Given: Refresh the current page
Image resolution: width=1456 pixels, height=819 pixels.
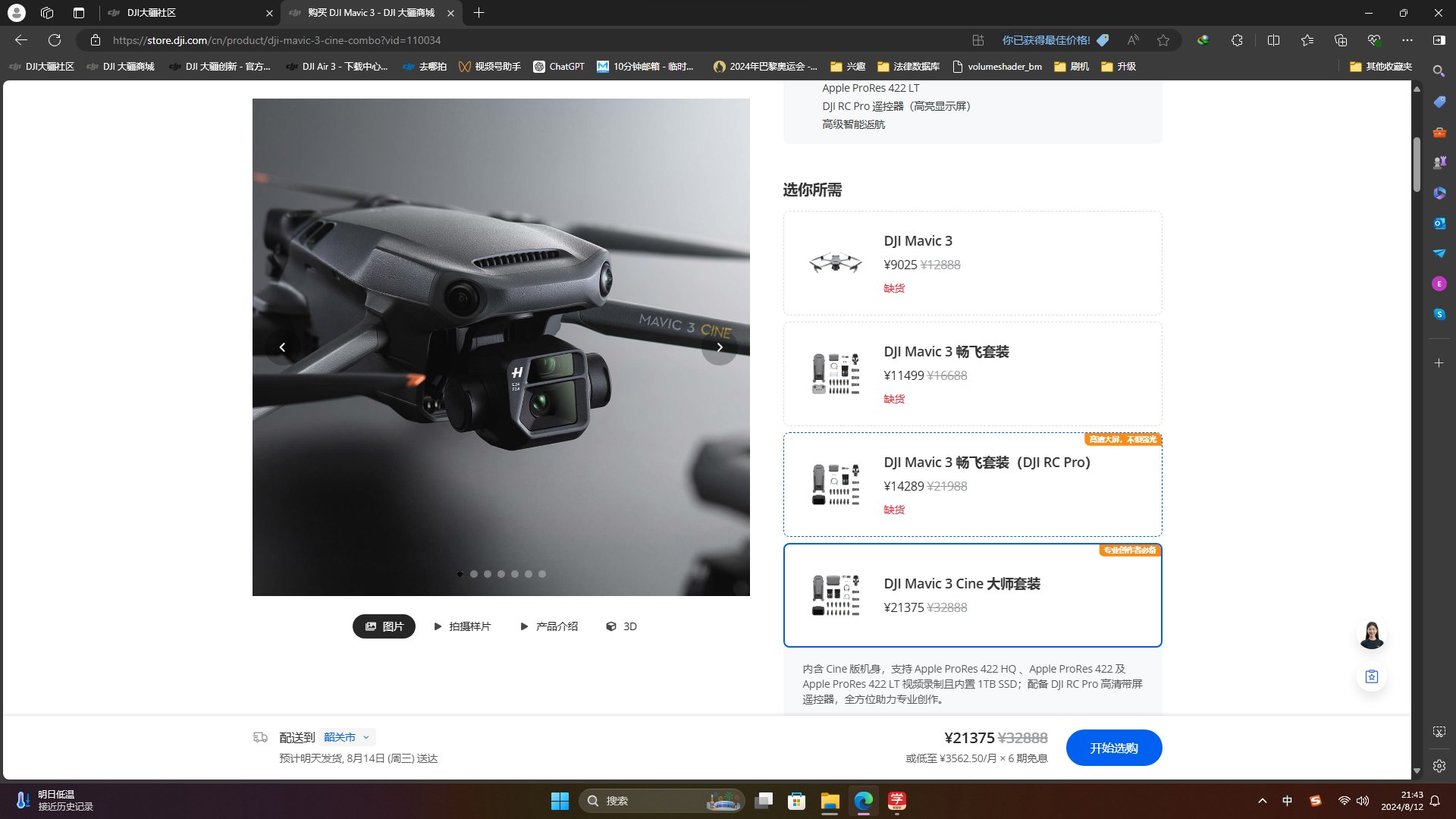Looking at the screenshot, I should [55, 40].
